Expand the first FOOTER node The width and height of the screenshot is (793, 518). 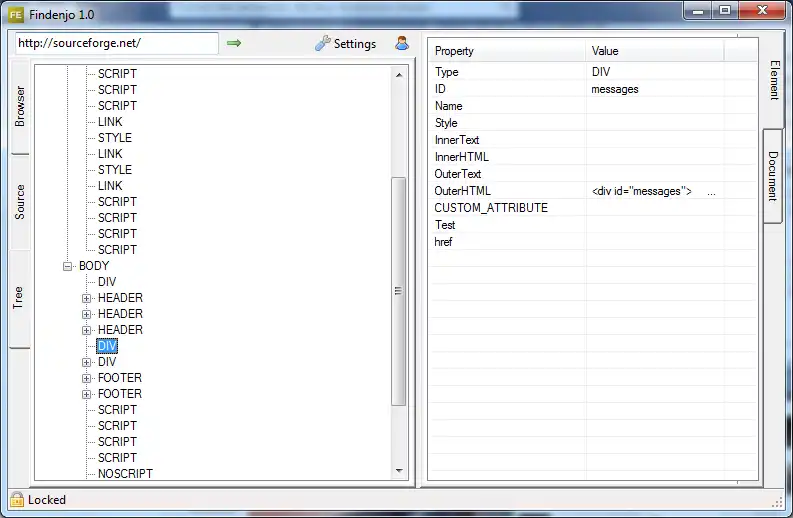pyautogui.click(x=86, y=378)
